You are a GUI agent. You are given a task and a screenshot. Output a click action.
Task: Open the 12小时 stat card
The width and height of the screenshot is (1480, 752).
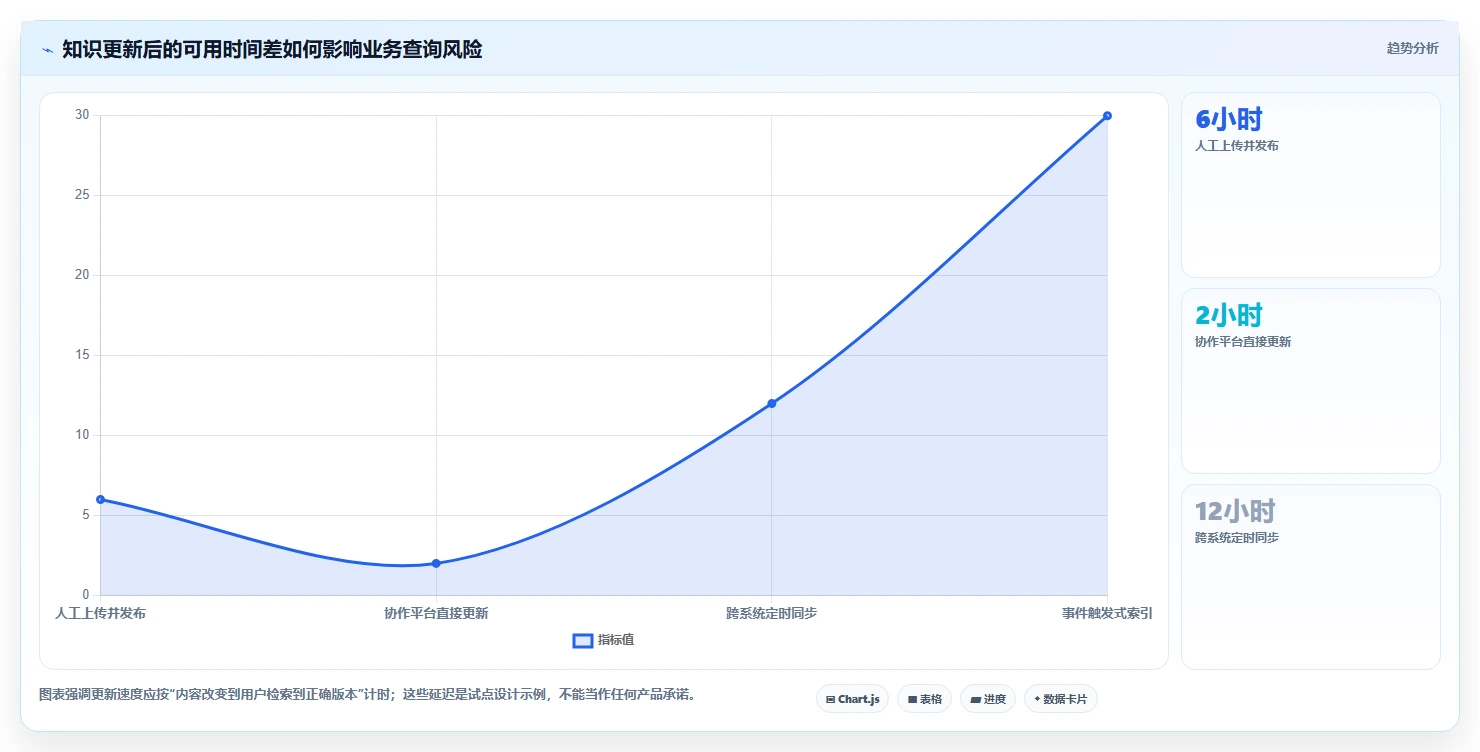(x=1311, y=577)
